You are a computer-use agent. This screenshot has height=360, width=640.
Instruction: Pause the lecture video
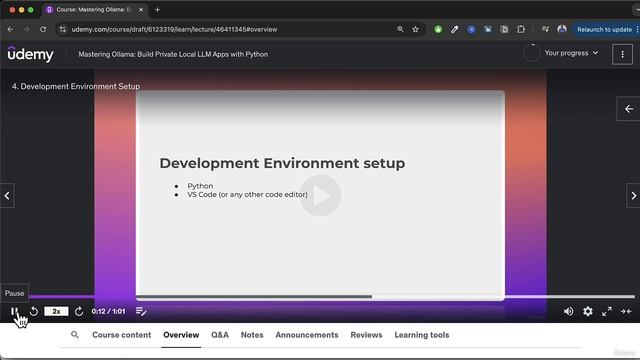[14, 311]
